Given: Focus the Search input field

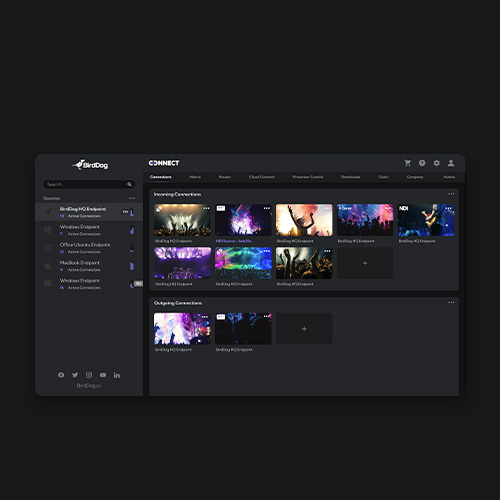Looking at the screenshot, I should [x=89, y=184].
